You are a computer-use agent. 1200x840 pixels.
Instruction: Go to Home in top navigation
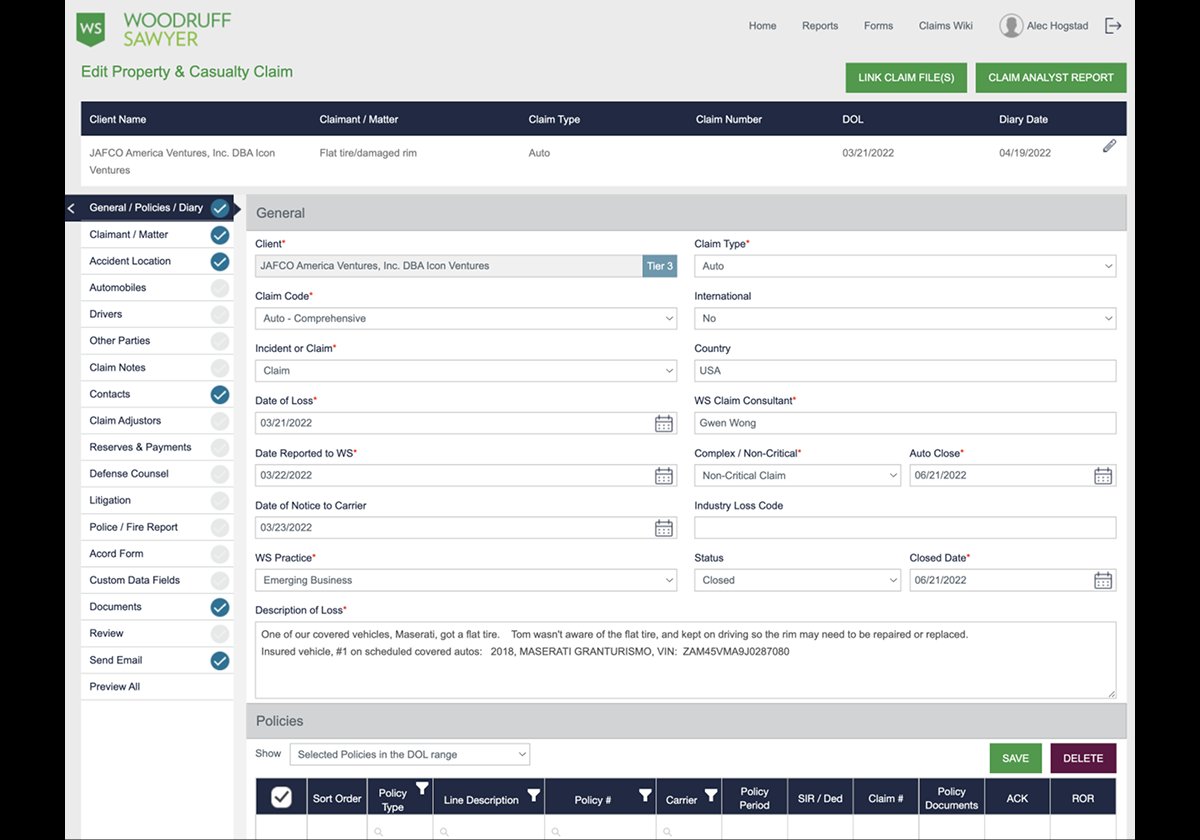pyautogui.click(x=762, y=26)
